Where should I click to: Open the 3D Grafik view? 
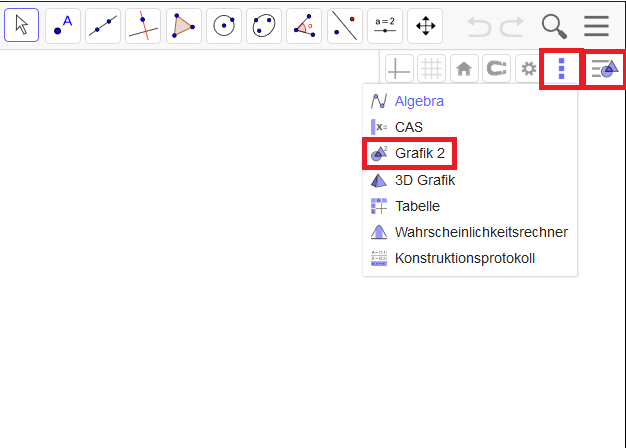(470, 180)
